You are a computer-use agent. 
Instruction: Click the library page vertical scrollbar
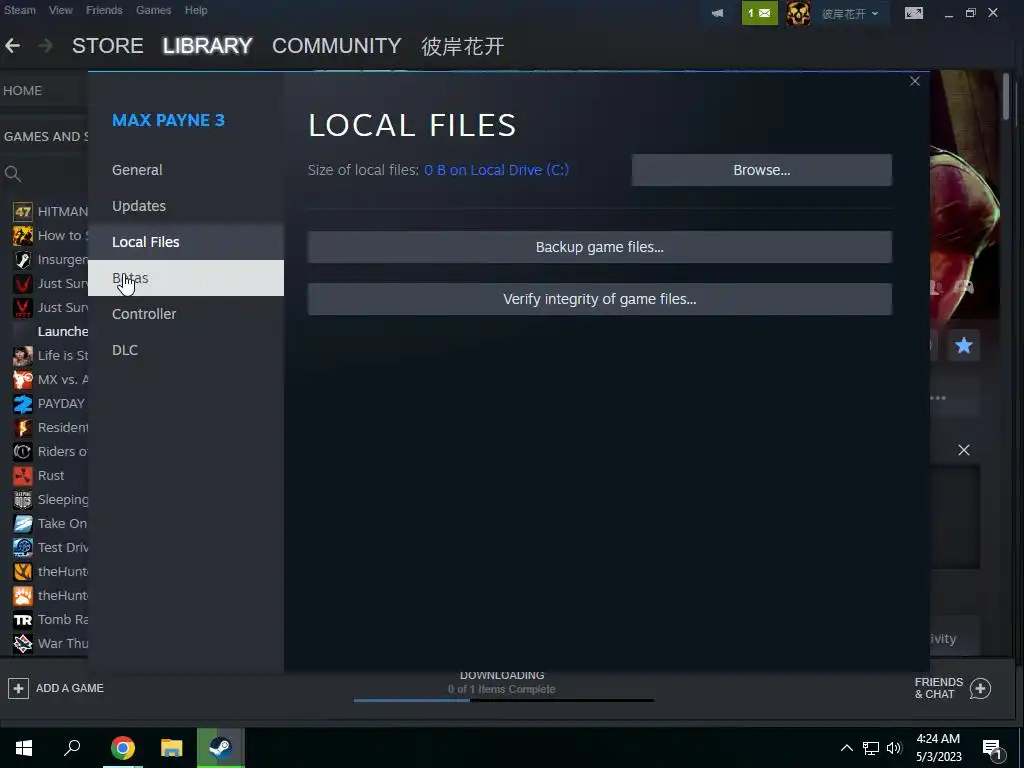tap(1006, 96)
